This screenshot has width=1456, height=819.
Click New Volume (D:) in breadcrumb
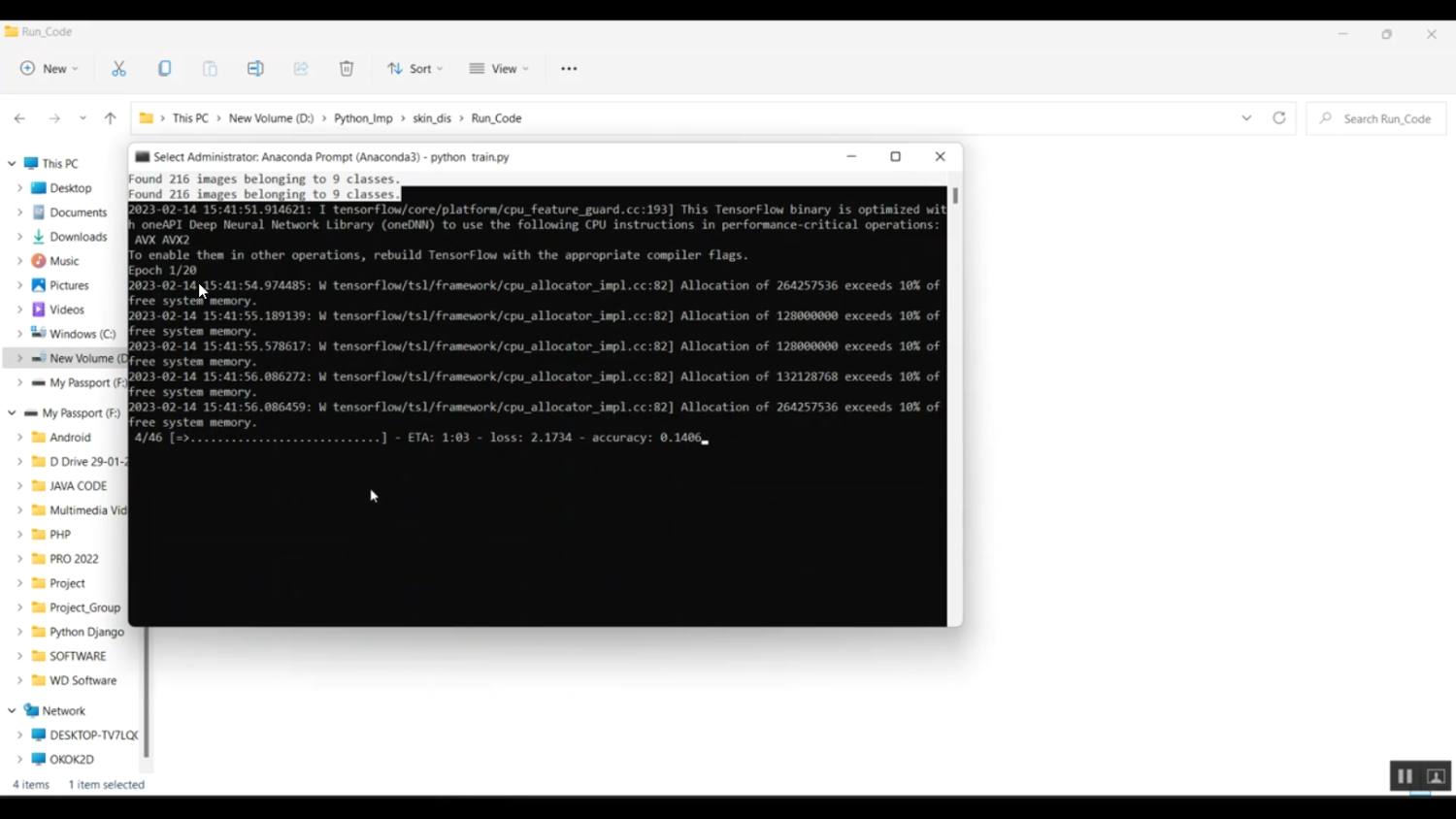tap(272, 118)
